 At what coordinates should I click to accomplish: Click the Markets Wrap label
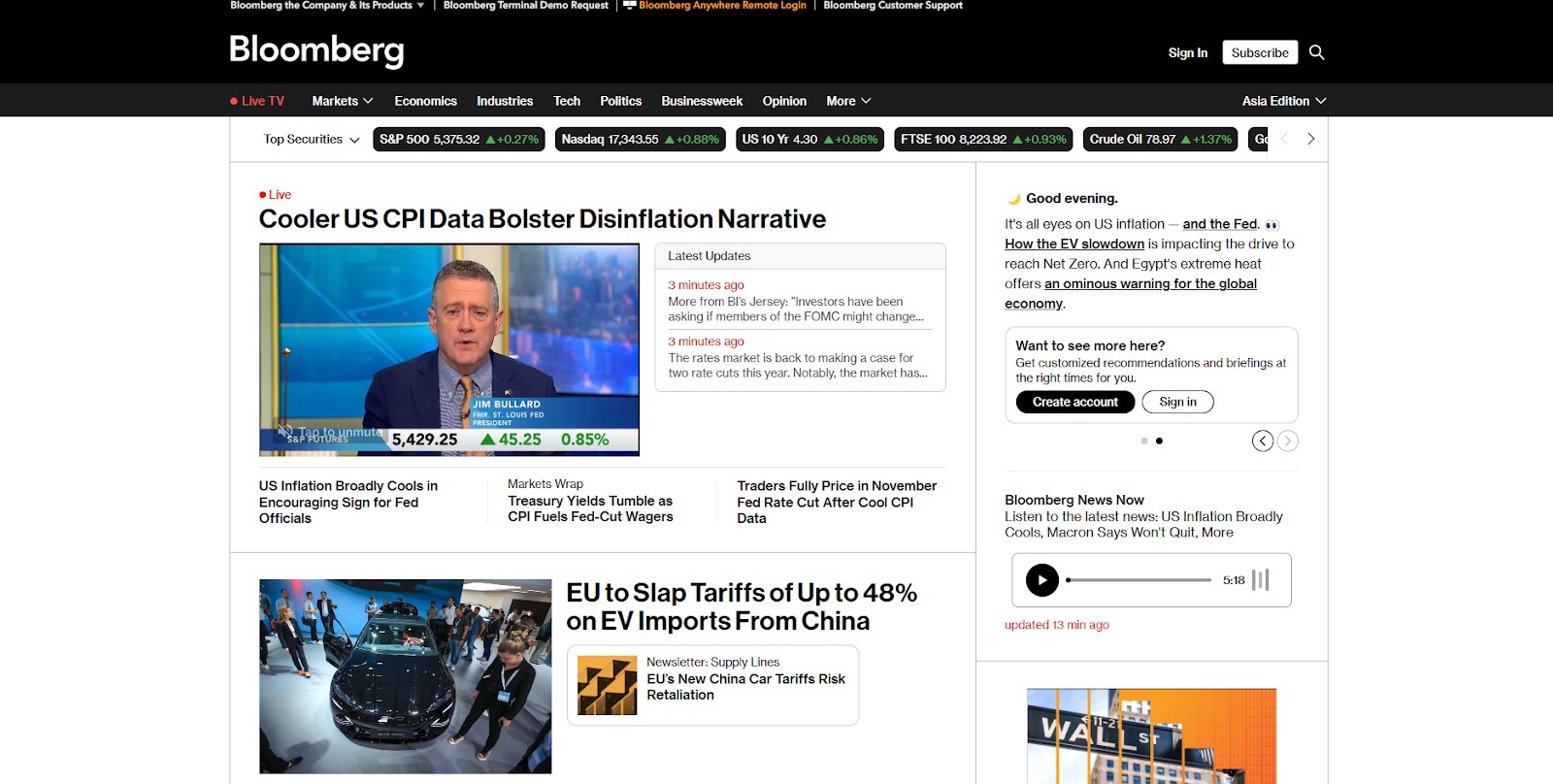(545, 483)
